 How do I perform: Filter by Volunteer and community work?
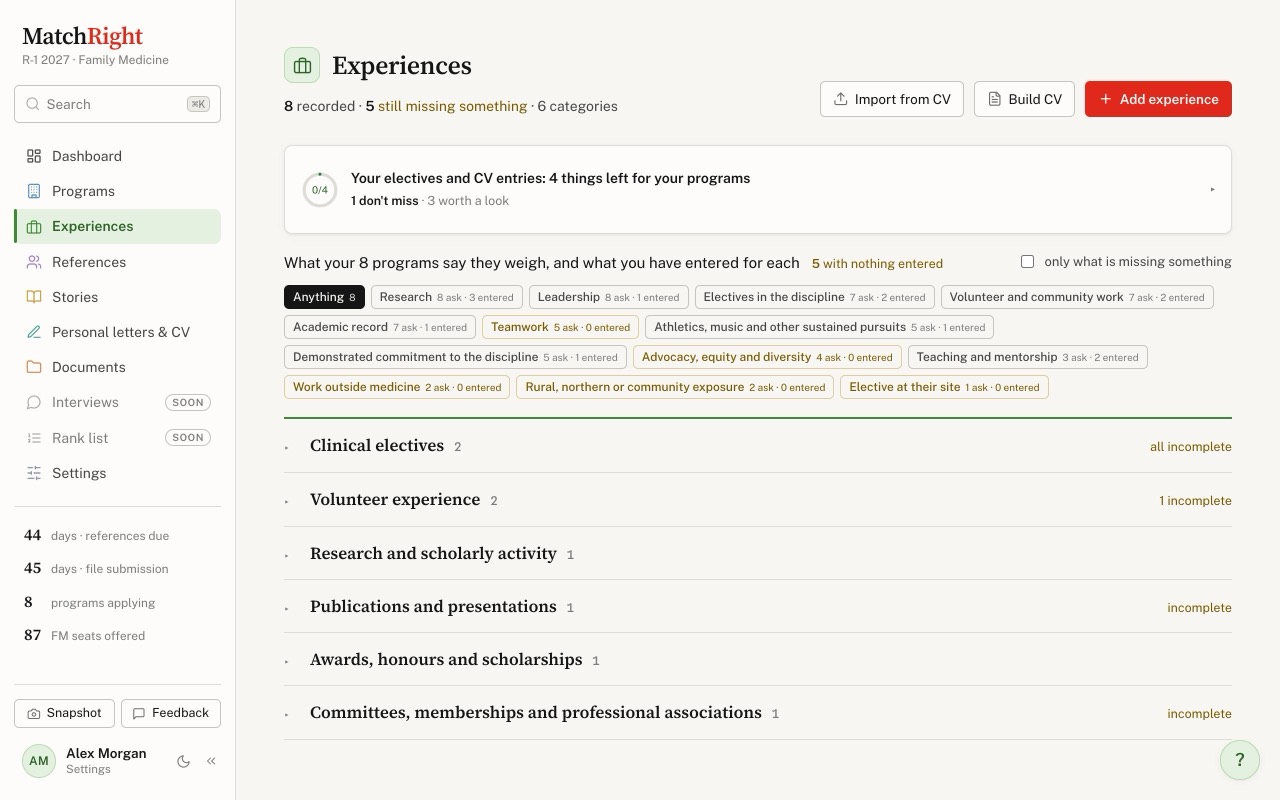pos(1077,297)
